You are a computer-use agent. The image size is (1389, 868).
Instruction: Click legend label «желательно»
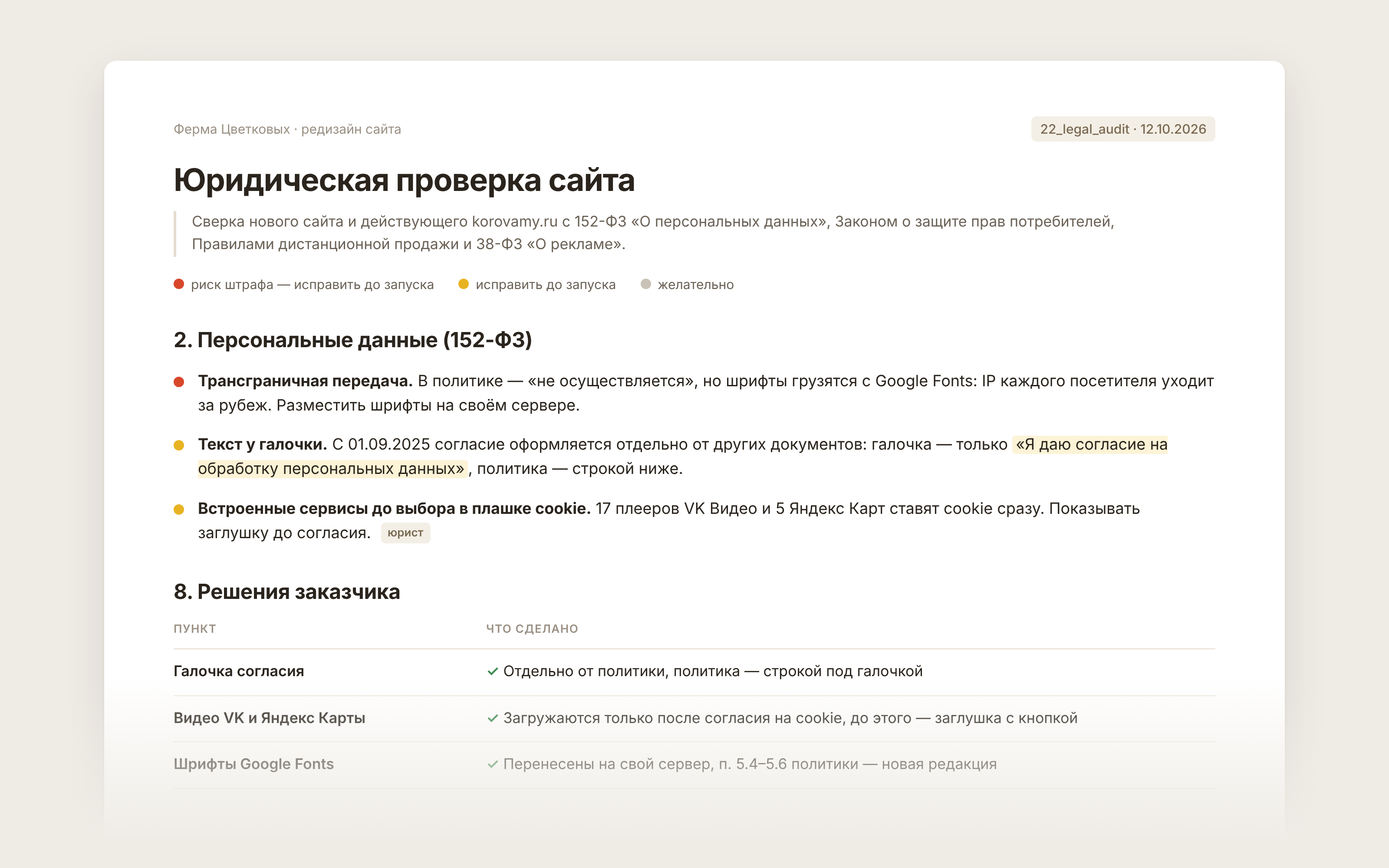(696, 285)
